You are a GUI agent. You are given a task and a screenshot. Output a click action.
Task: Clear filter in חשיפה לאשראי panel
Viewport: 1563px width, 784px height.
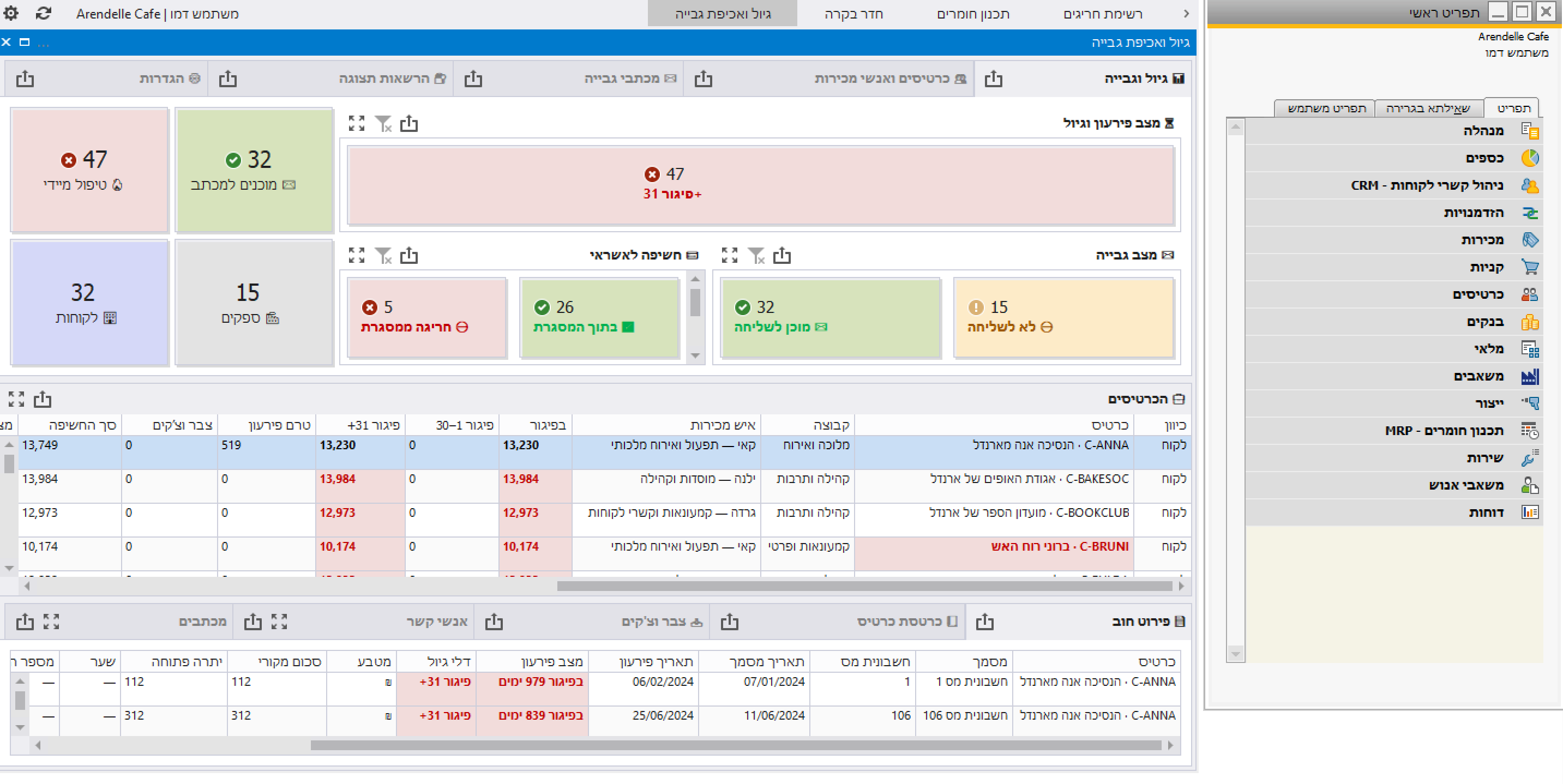click(x=383, y=255)
